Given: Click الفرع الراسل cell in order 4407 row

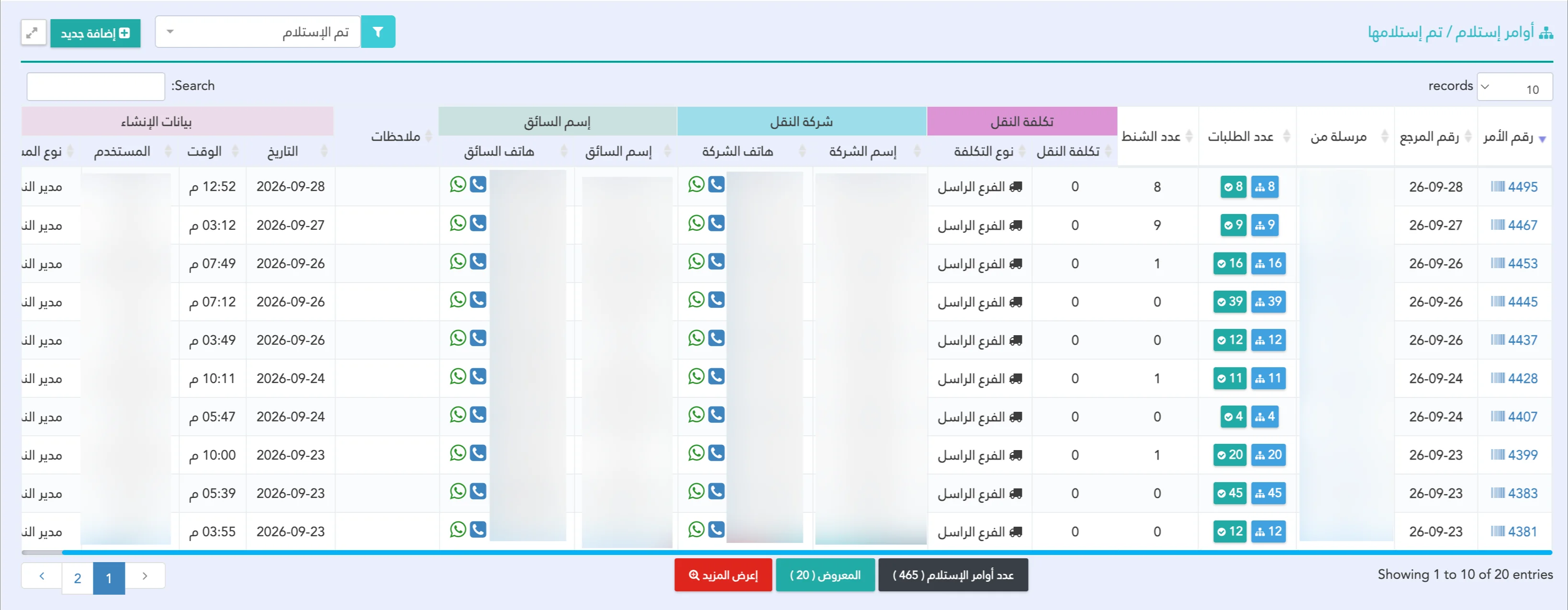Looking at the screenshot, I should point(979,417).
